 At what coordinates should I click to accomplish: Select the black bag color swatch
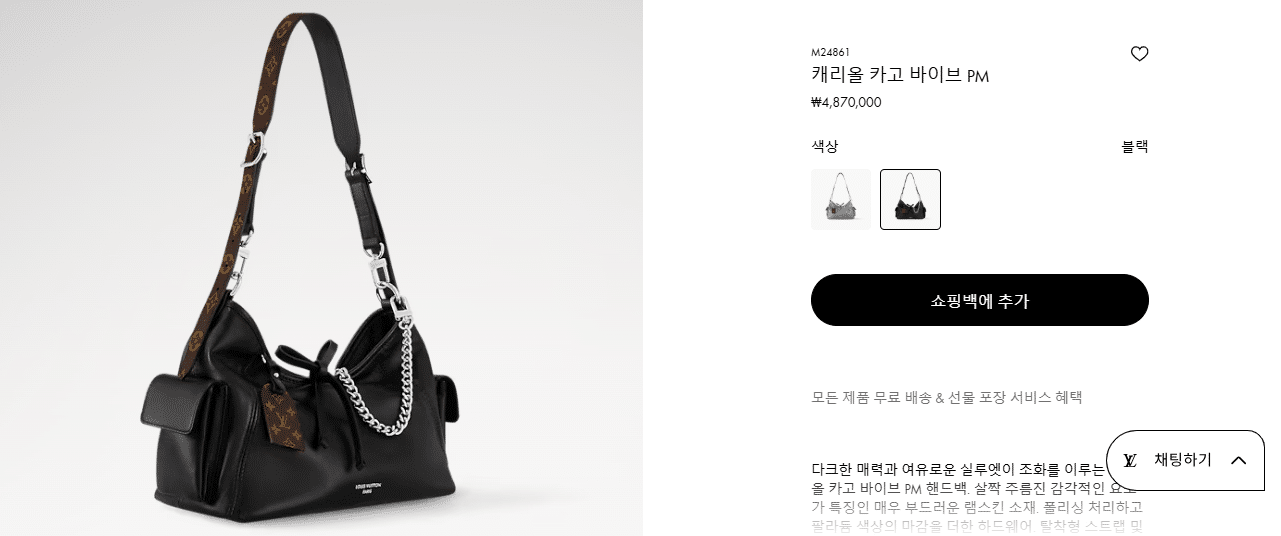click(910, 199)
